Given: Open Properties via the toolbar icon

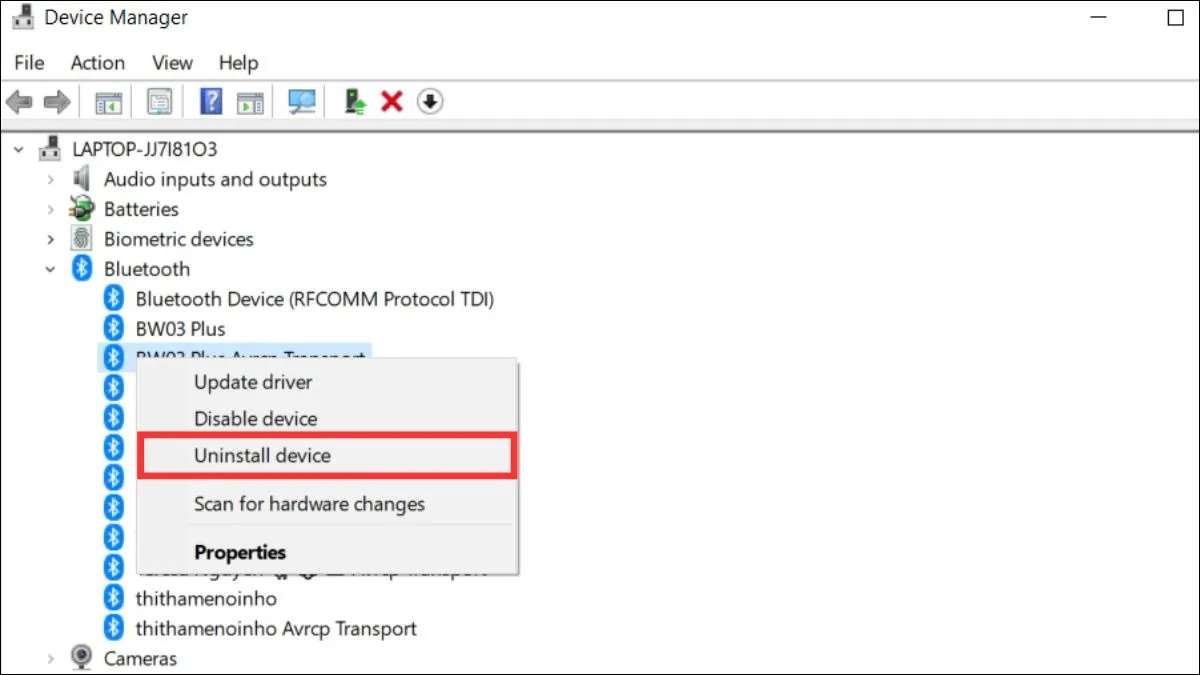Looking at the screenshot, I should 160,102.
